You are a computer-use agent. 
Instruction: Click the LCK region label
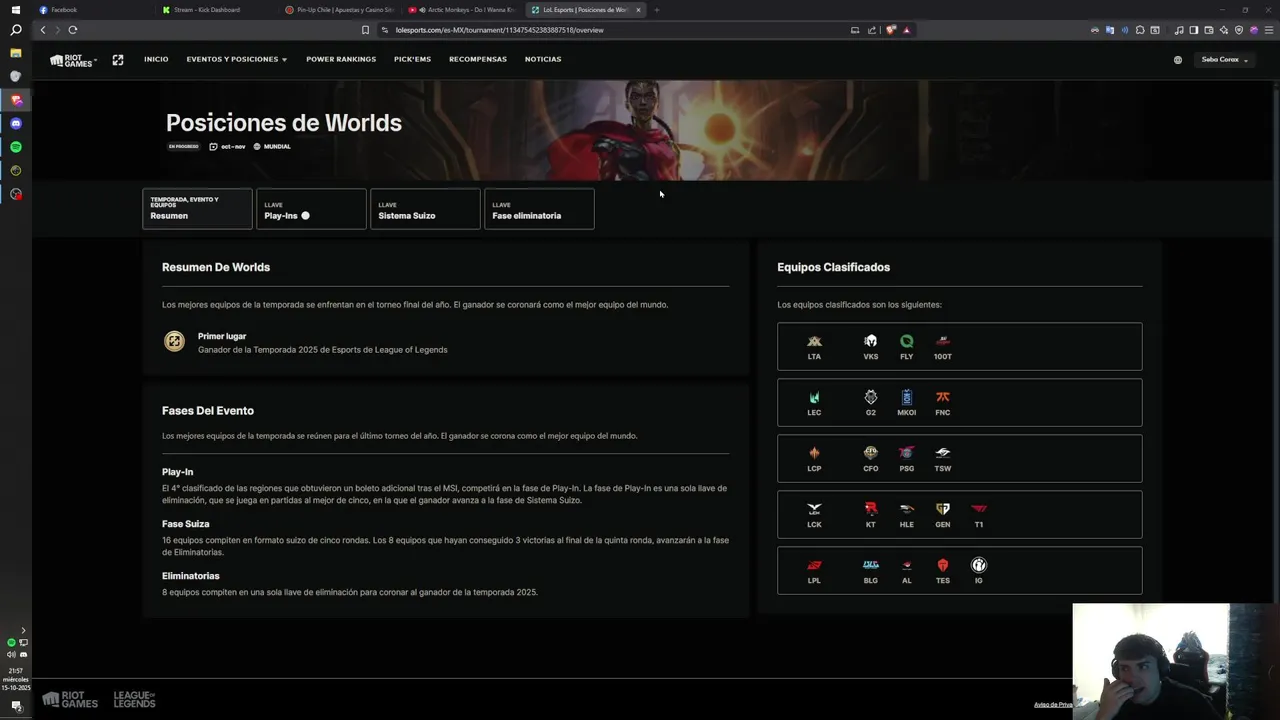[x=814, y=524]
